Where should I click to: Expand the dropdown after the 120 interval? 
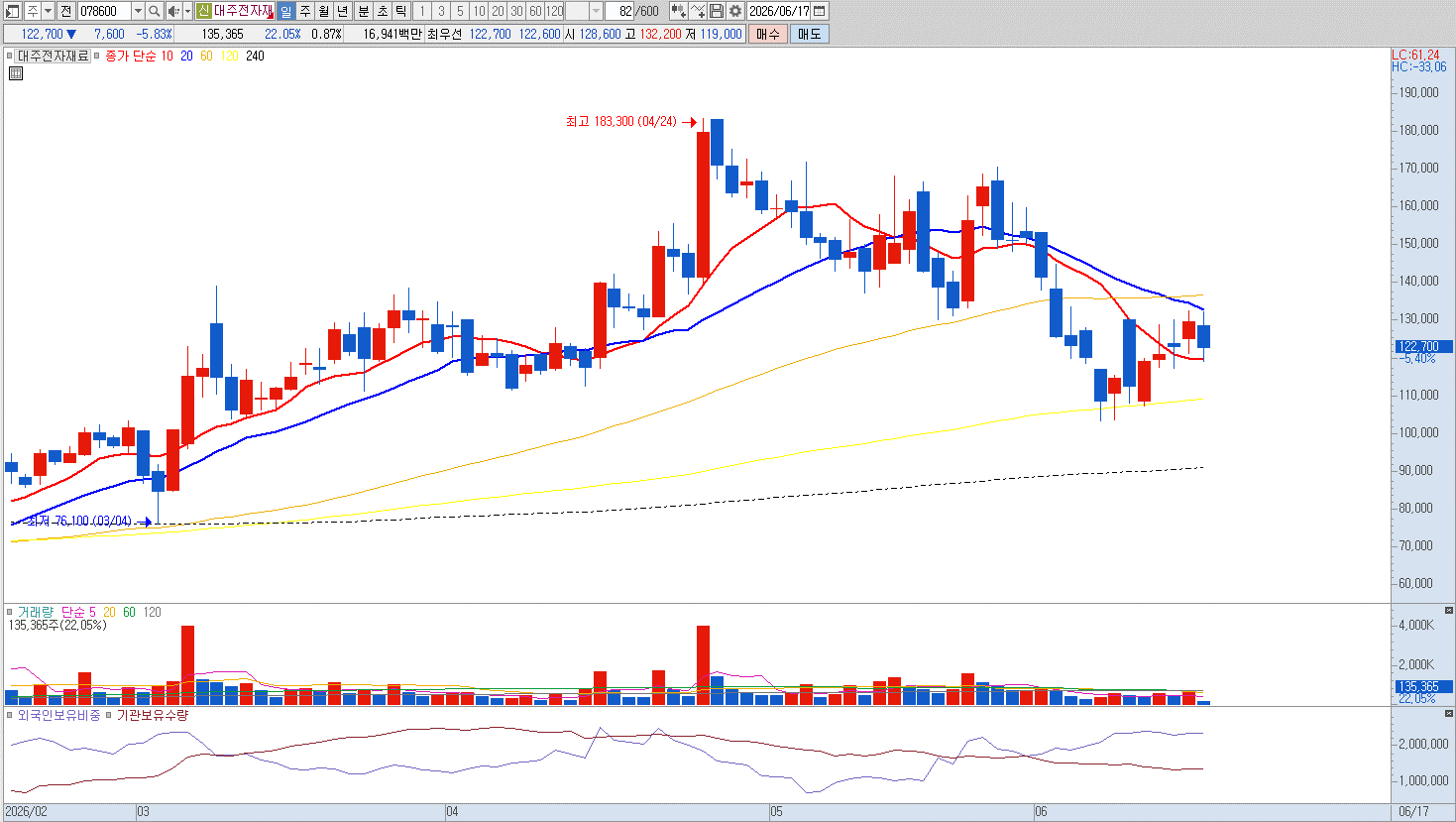(596, 11)
